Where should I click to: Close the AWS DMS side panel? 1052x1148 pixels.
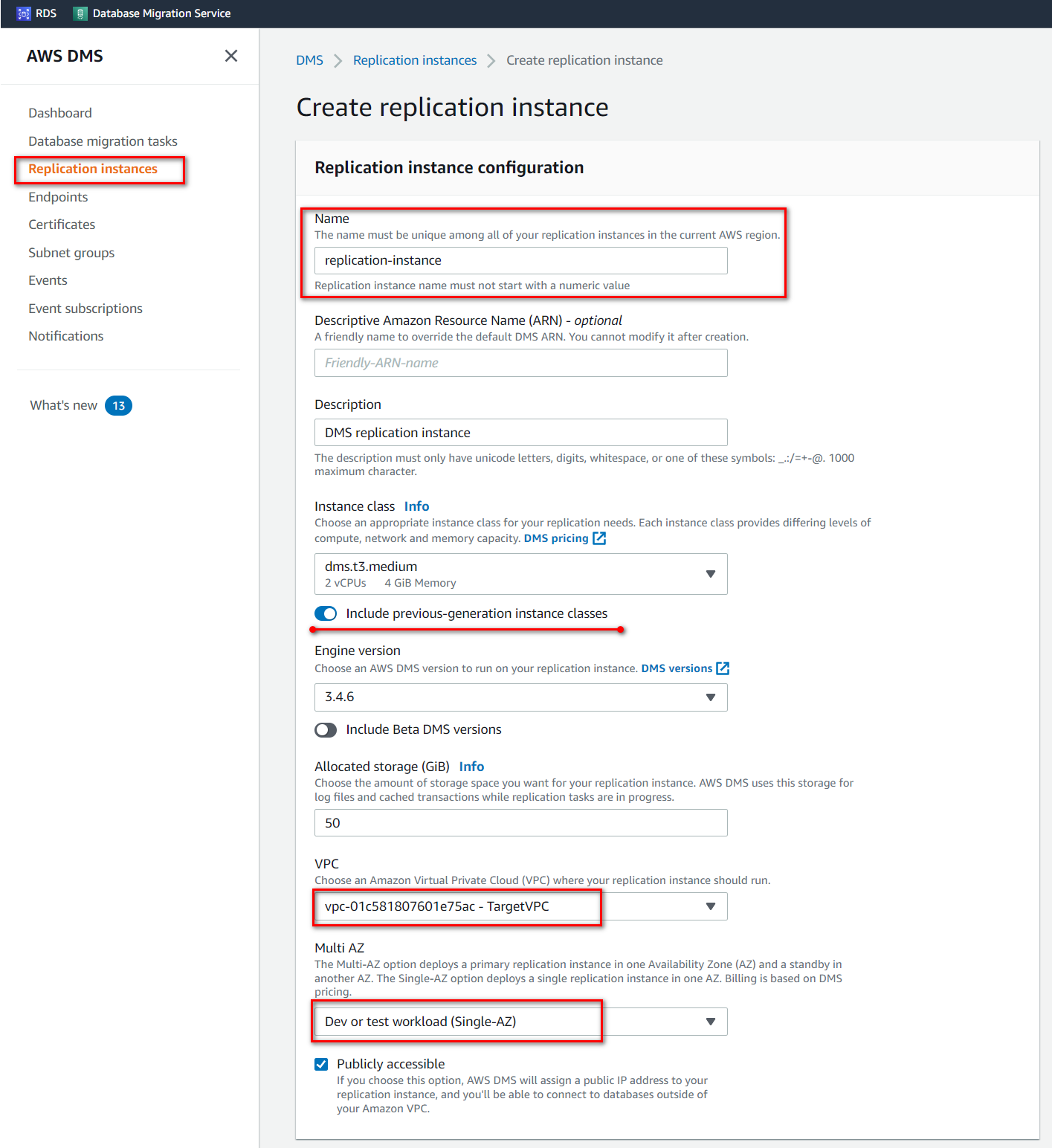click(231, 56)
